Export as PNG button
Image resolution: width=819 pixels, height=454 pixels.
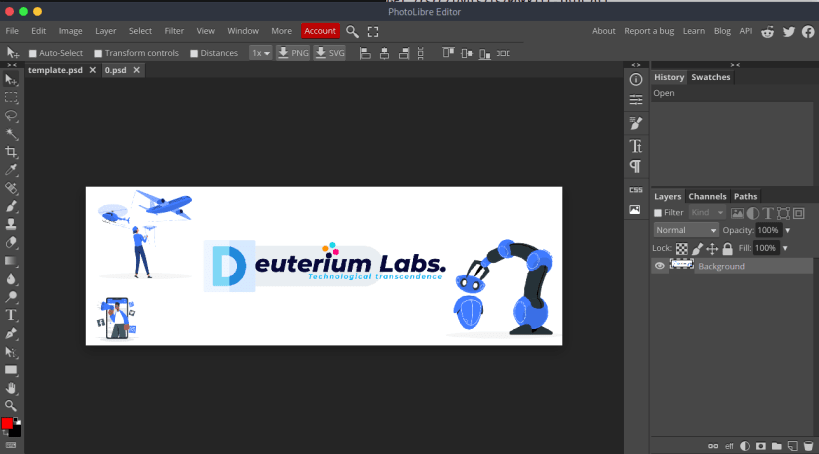[x=293, y=53]
